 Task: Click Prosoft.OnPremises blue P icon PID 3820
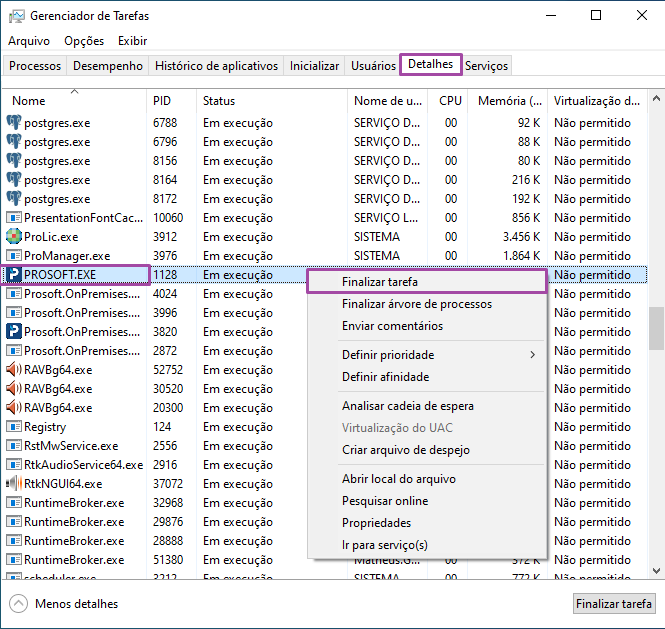[x=14, y=332]
